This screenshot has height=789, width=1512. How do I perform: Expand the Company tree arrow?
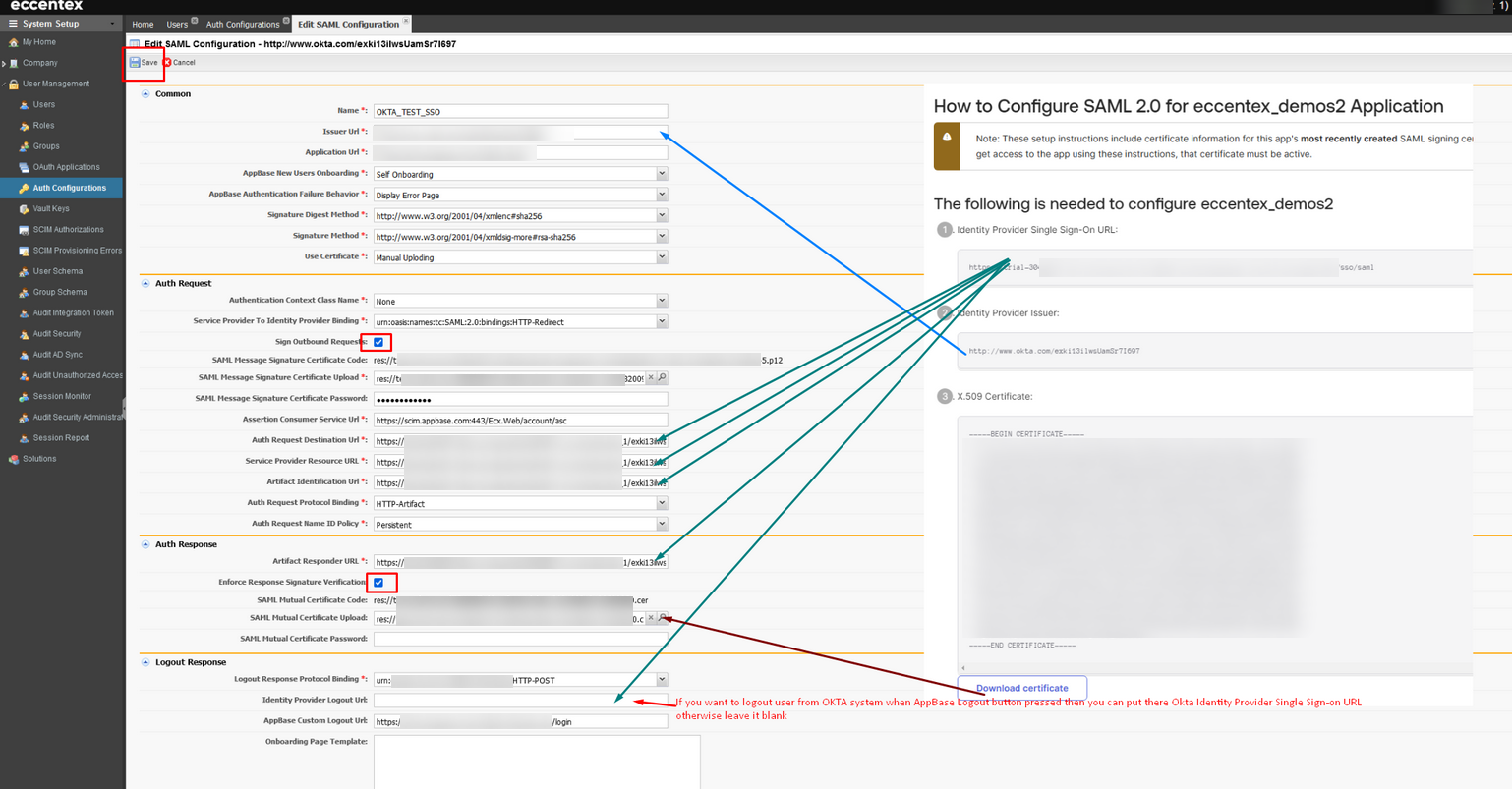coord(4,63)
